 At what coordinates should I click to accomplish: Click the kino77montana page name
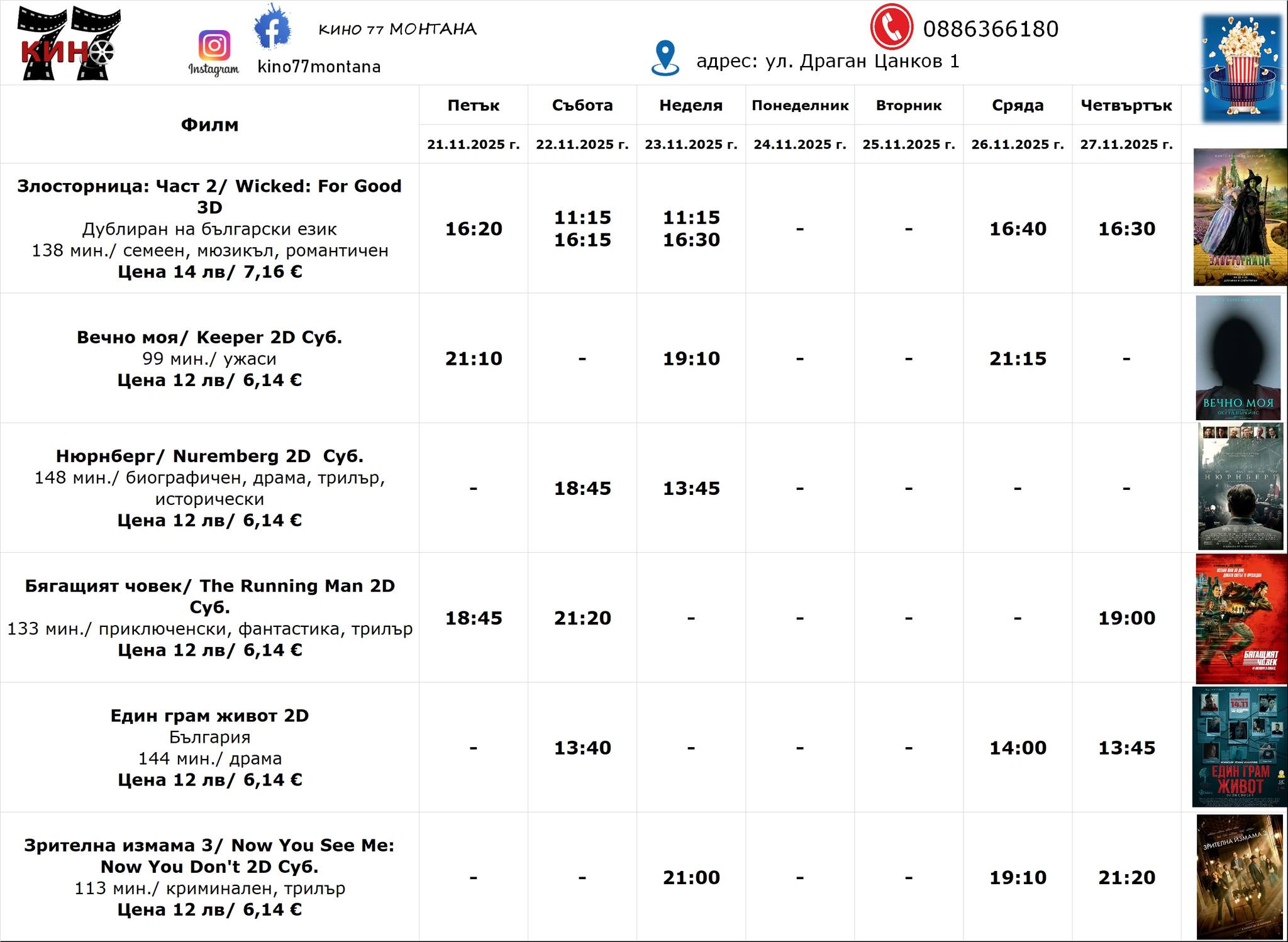click(319, 67)
